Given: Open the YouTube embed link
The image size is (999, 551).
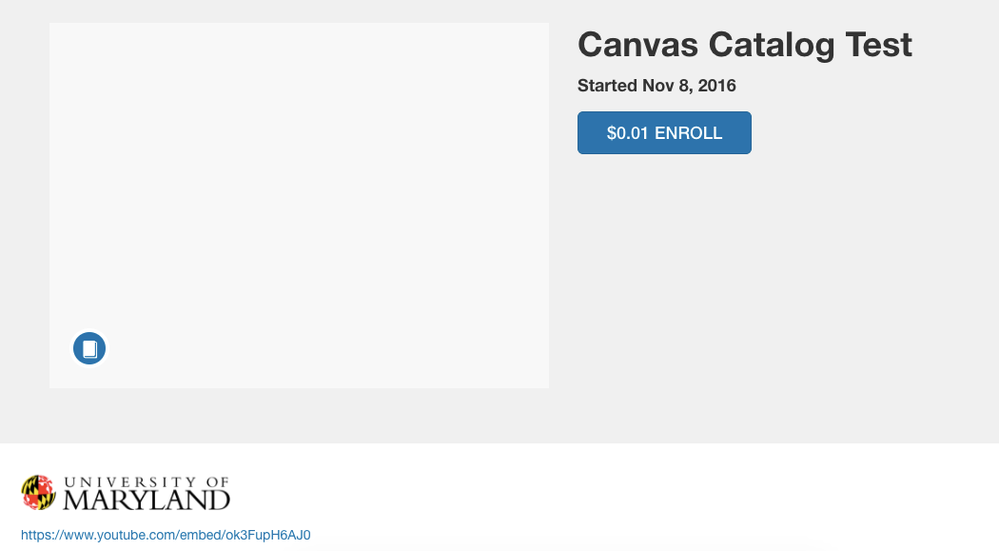Looking at the screenshot, I should click(165, 535).
